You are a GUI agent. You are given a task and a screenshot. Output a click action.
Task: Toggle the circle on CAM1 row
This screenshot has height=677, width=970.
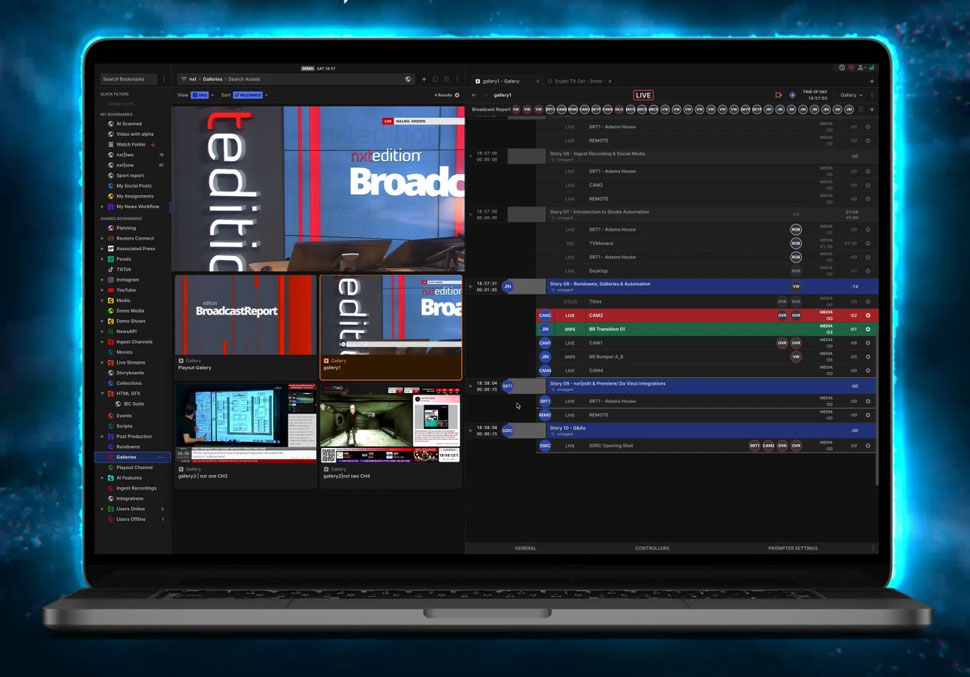click(868, 343)
